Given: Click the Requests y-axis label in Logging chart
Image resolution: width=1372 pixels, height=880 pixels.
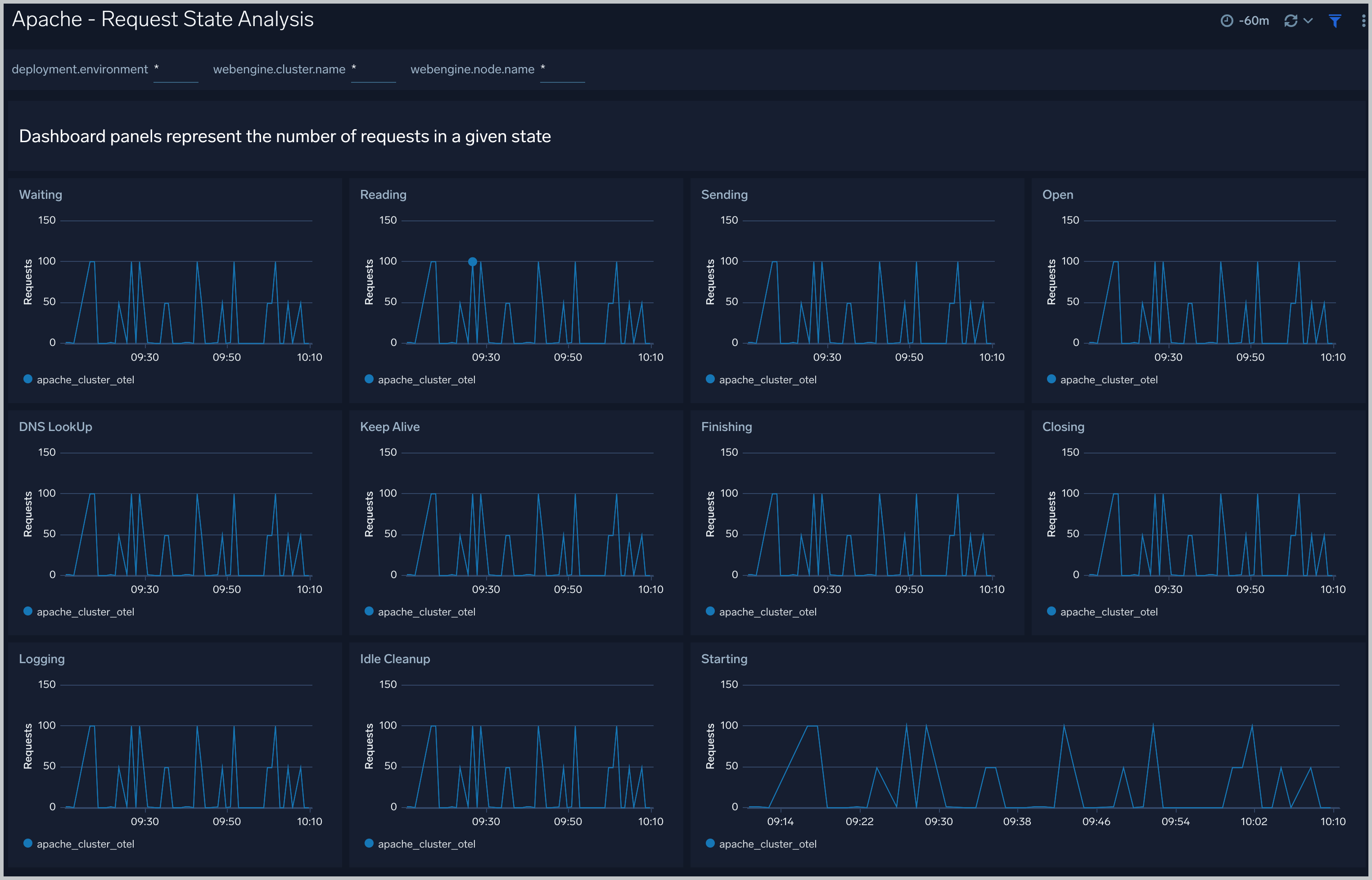Looking at the screenshot, I should [x=27, y=746].
